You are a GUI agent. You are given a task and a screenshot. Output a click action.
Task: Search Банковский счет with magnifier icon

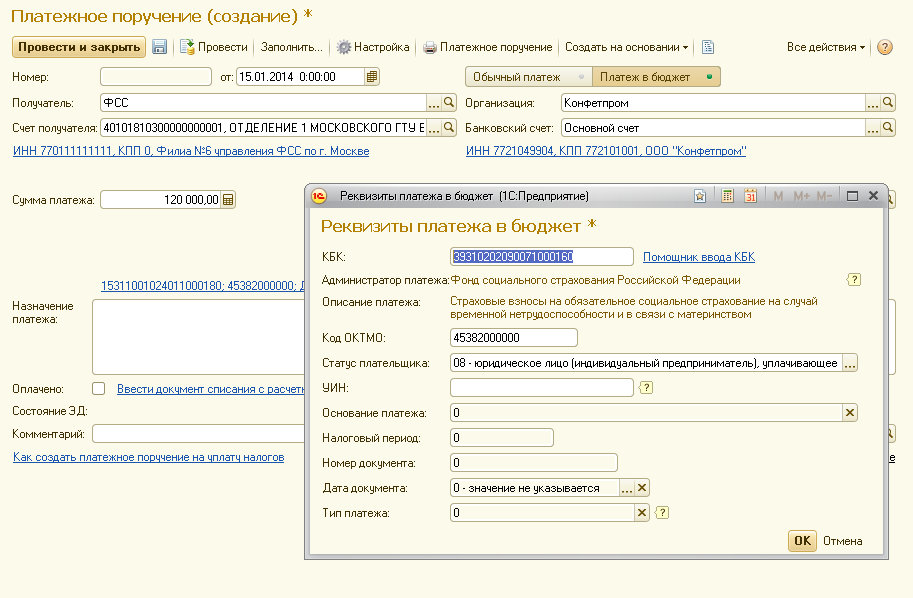[x=887, y=127]
